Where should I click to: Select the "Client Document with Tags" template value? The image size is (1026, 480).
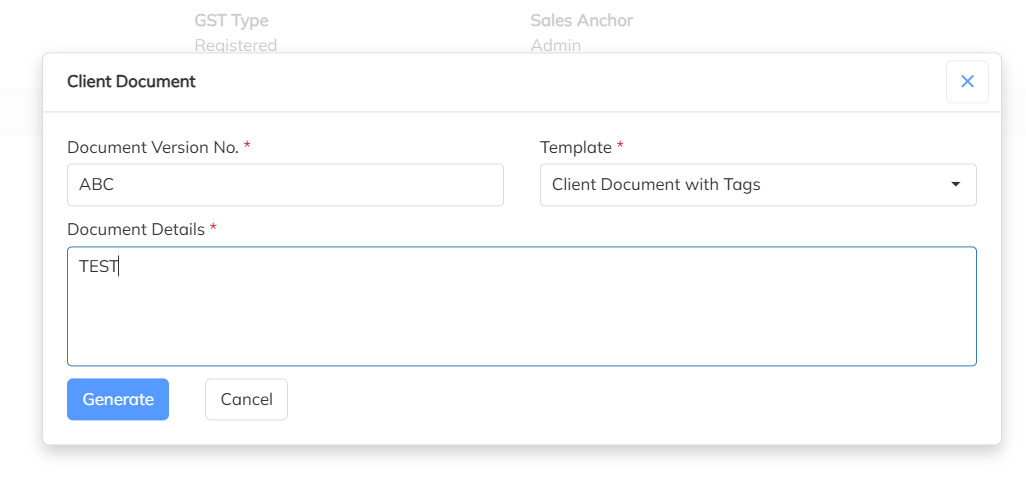pos(656,185)
